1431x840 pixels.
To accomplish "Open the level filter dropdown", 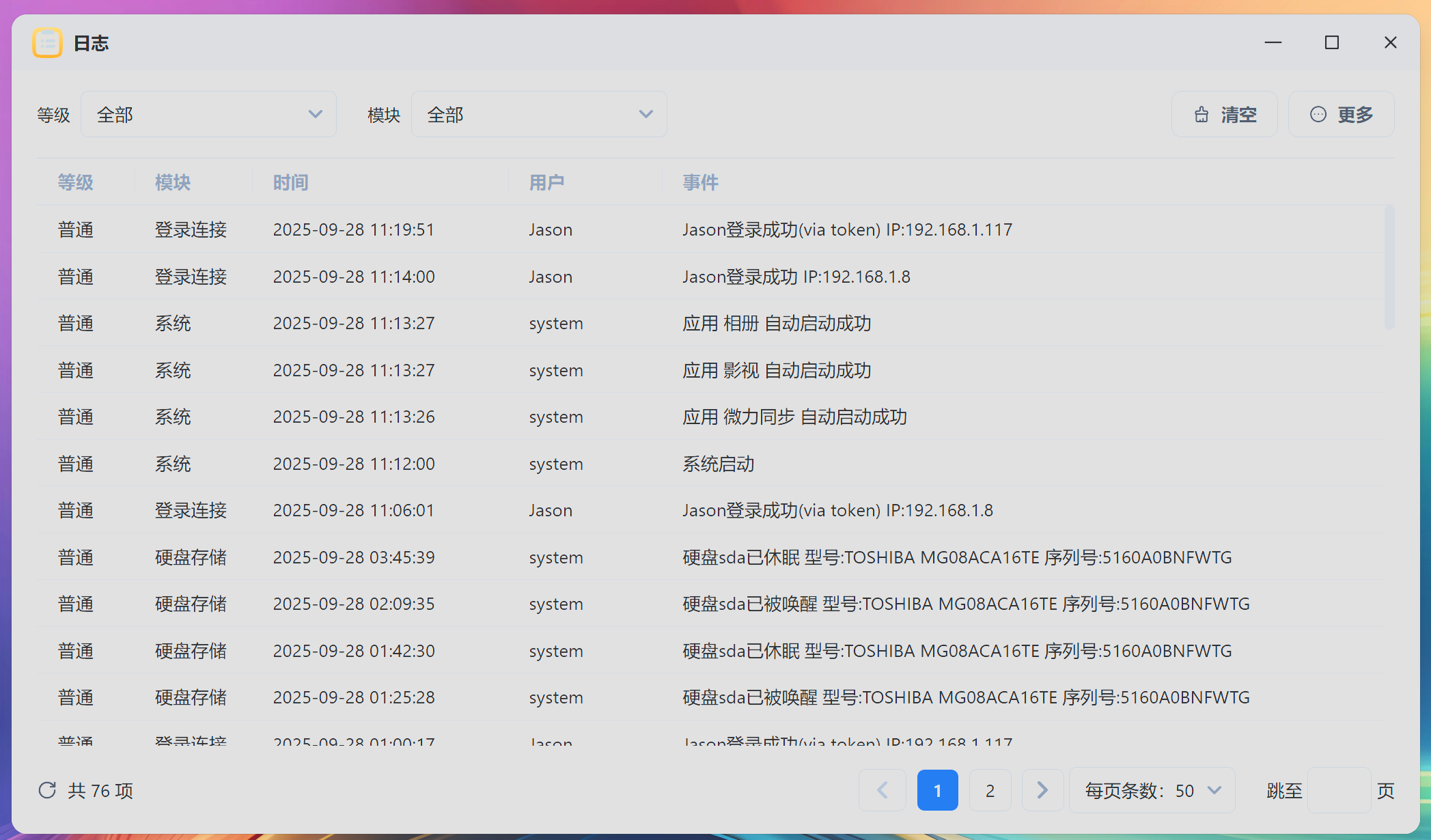I will tap(208, 115).
